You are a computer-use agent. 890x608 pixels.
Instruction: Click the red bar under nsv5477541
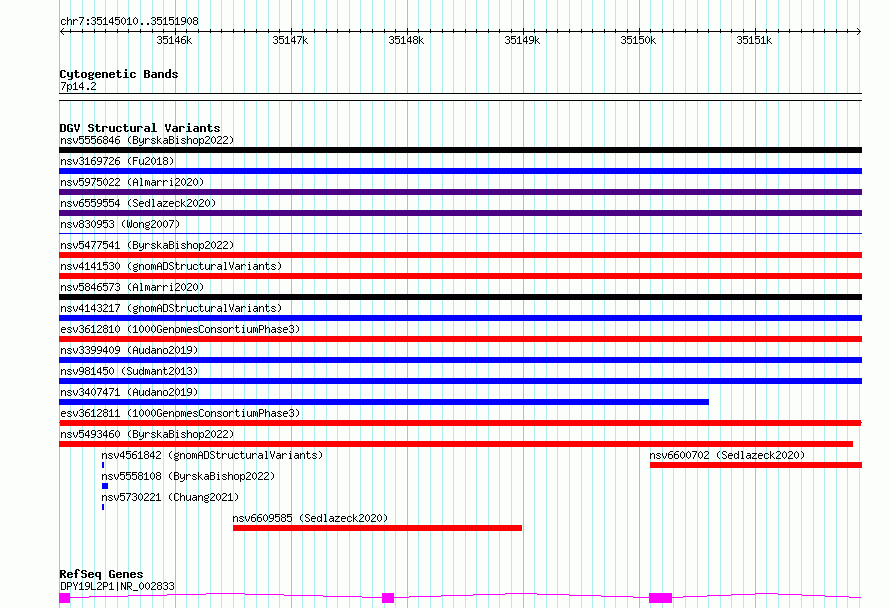click(460, 255)
